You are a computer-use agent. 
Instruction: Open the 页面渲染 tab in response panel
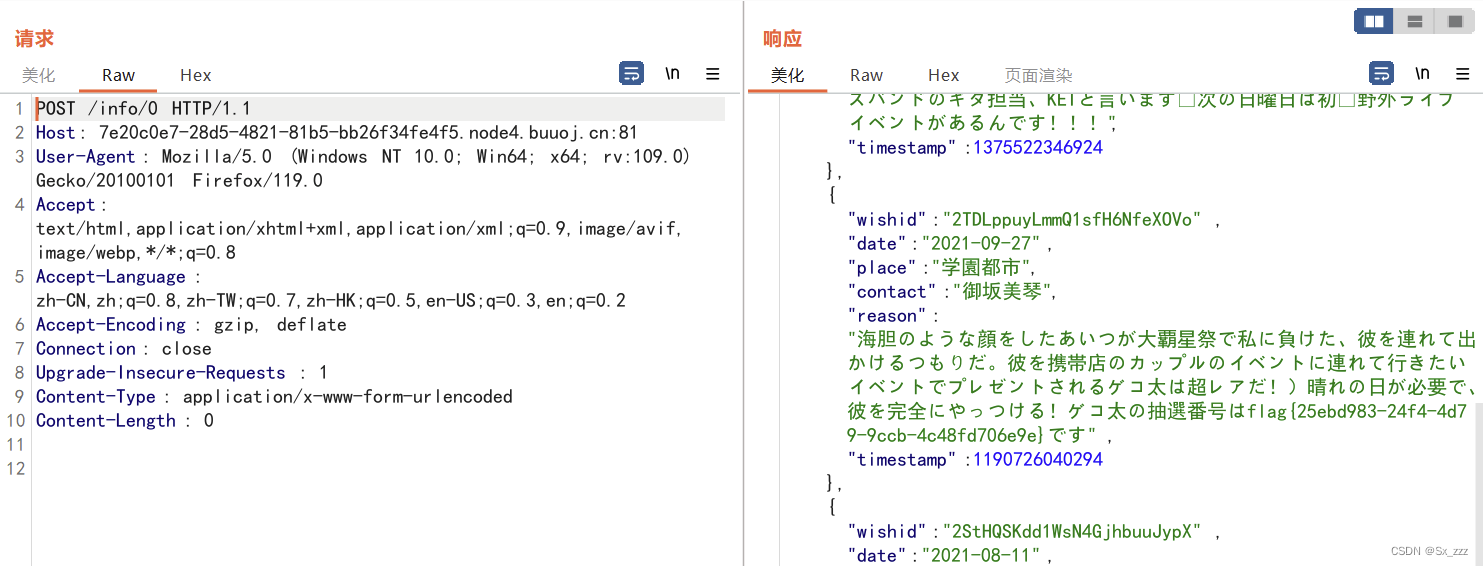[x=1038, y=75]
